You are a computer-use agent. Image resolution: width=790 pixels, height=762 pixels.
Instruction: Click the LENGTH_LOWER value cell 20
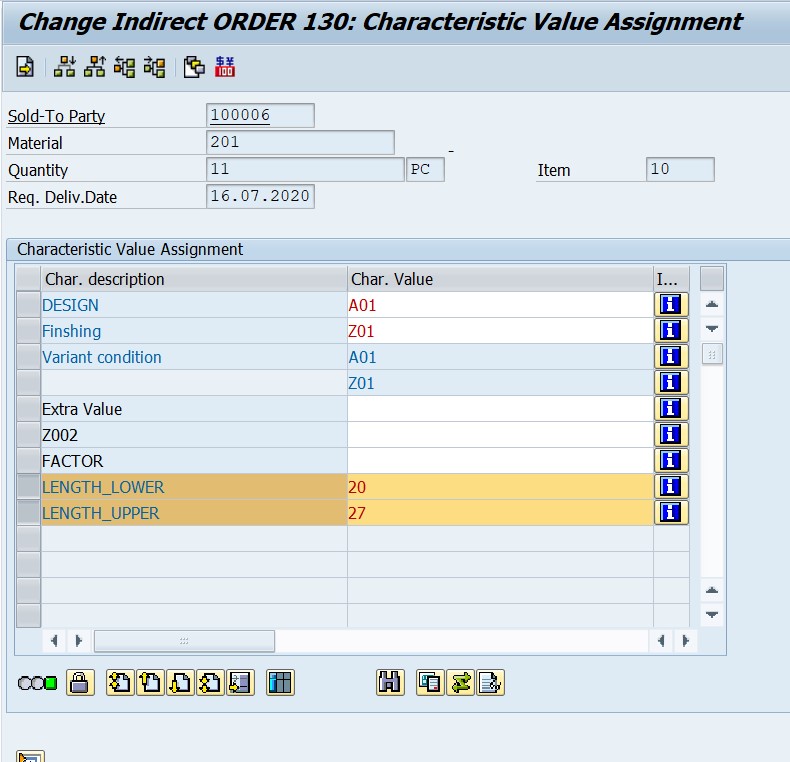500,487
